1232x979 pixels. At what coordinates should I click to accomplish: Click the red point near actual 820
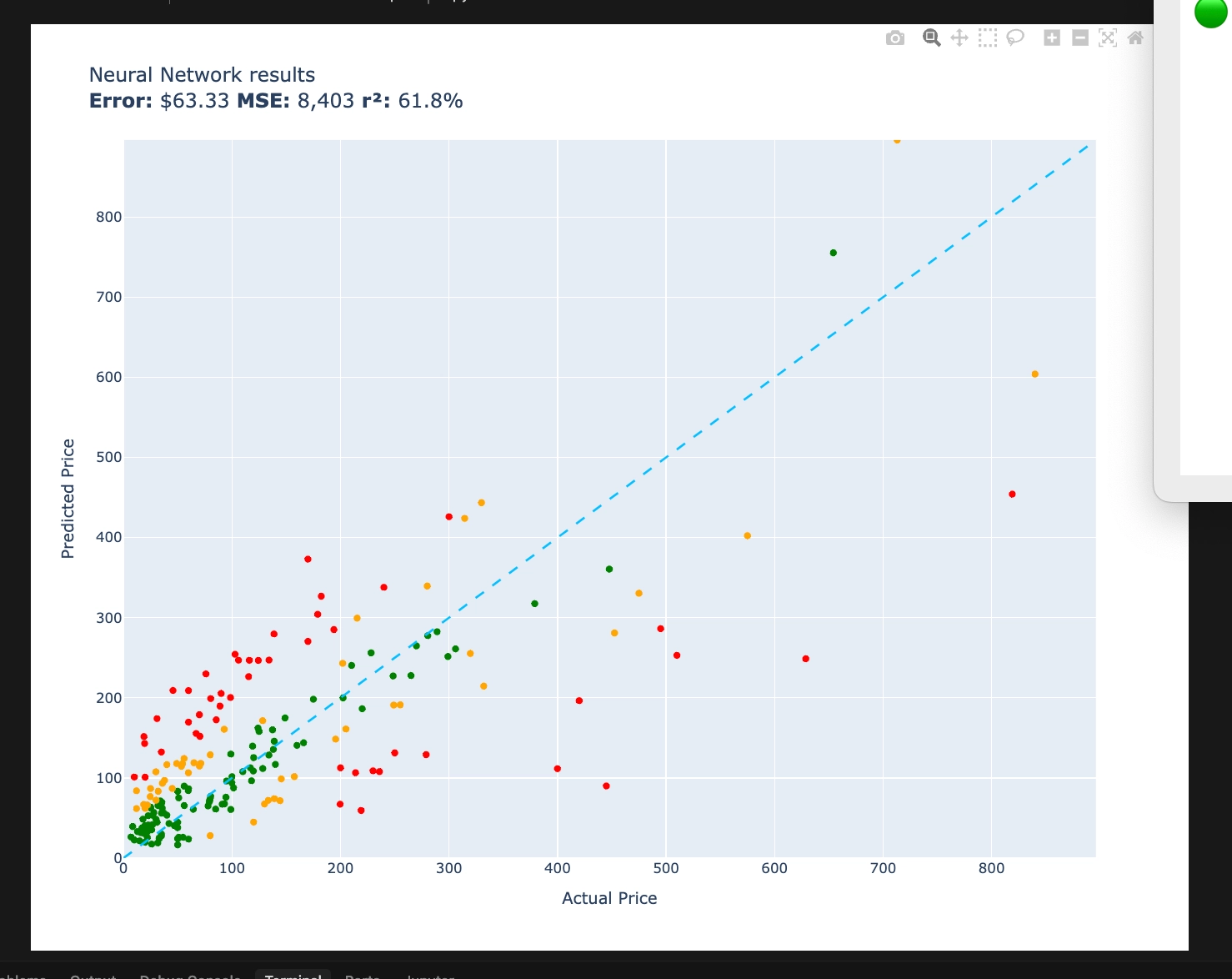point(1013,495)
